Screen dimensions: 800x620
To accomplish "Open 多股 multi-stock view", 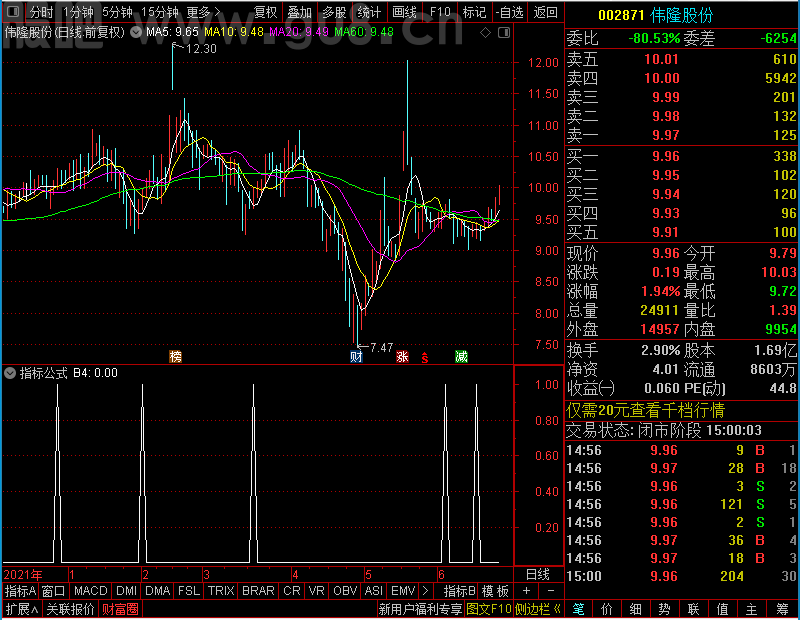I will [x=334, y=12].
